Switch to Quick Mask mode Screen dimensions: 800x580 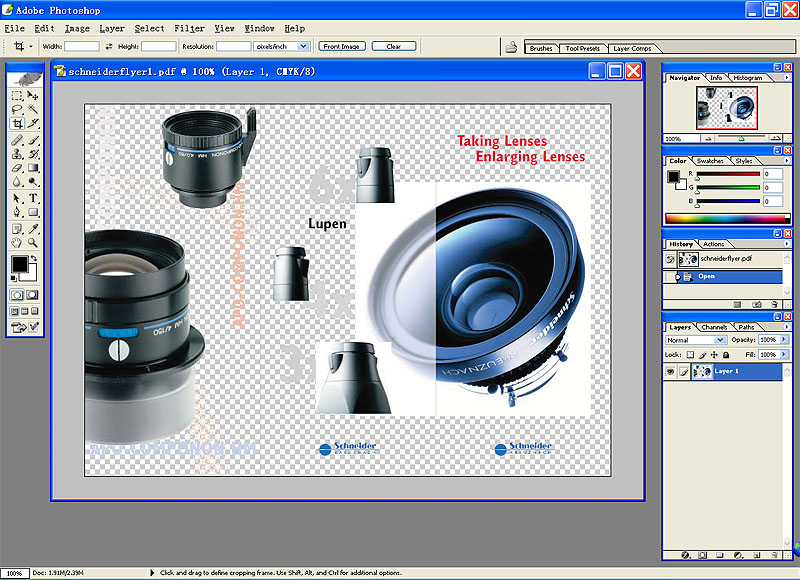click(33, 295)
